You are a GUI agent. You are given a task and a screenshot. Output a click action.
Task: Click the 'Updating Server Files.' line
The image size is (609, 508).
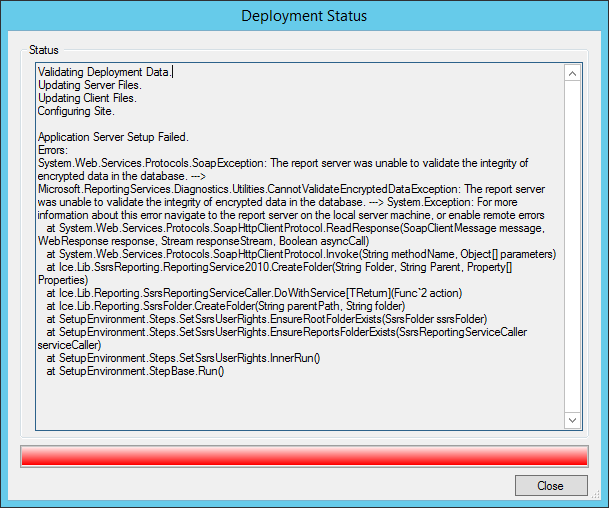point(90,85)
